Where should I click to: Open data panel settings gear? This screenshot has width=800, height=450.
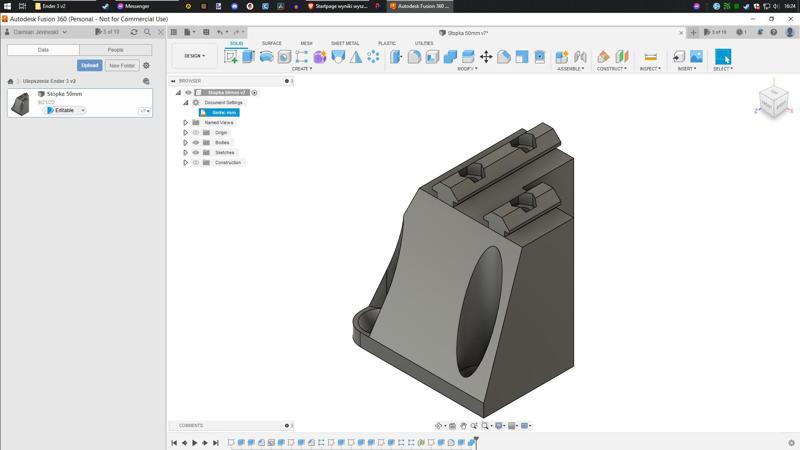click(146, 65)
